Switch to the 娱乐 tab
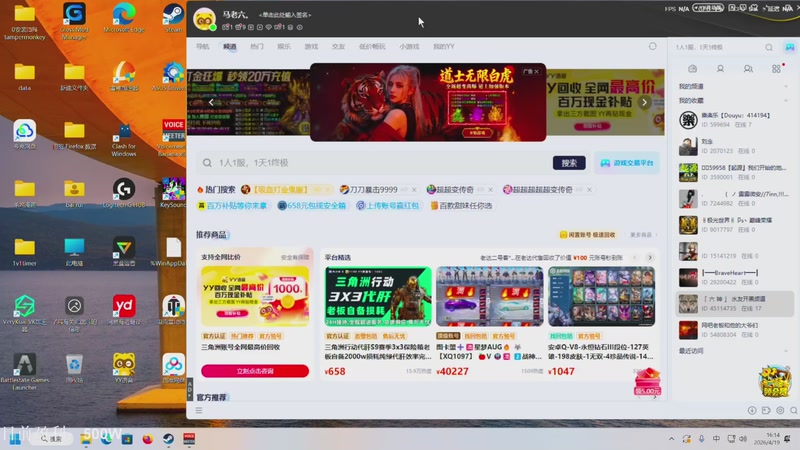This screenshot has height=450, width=800. click(284, 46)
